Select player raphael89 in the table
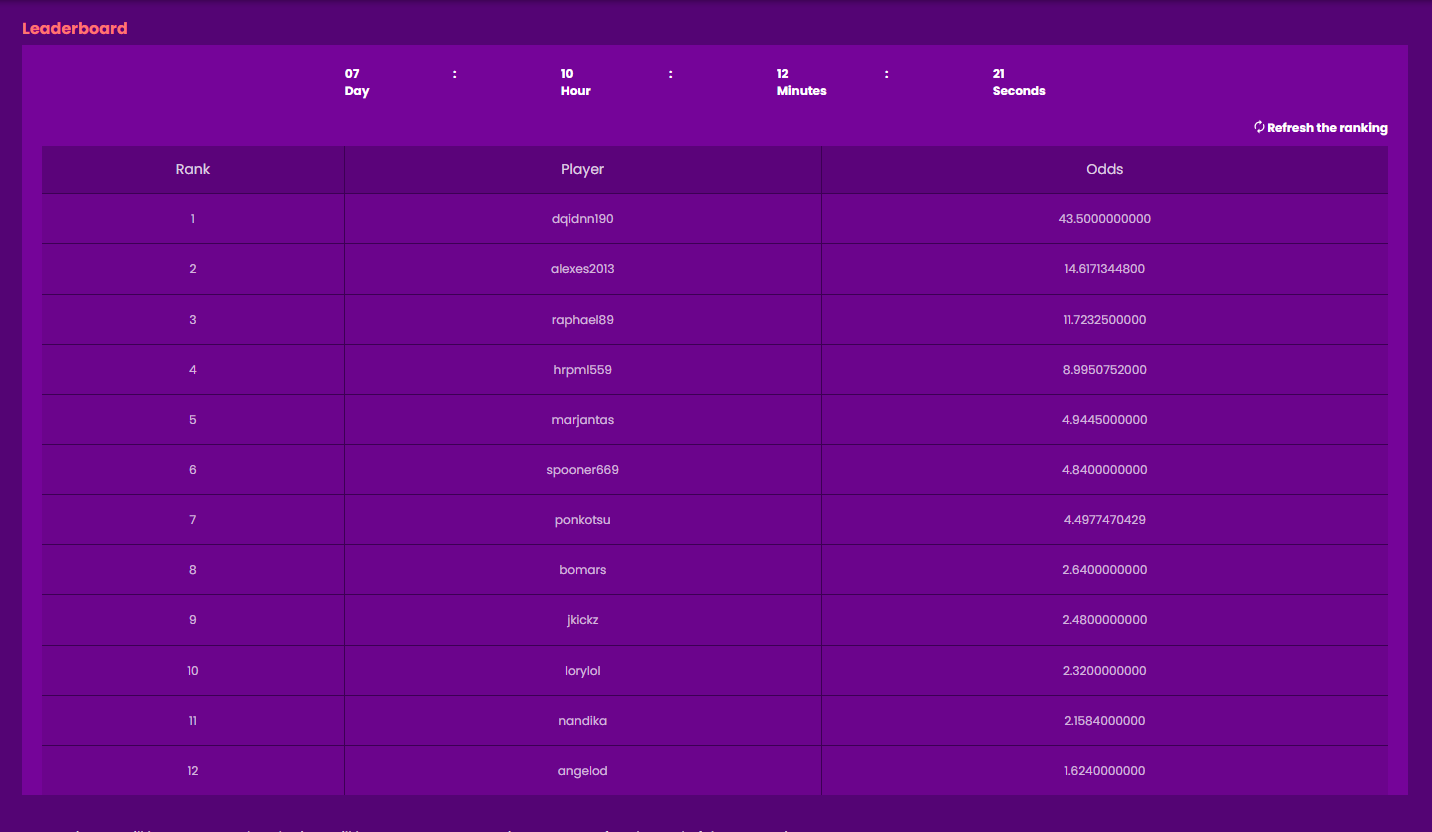 (x=582, y=320)
